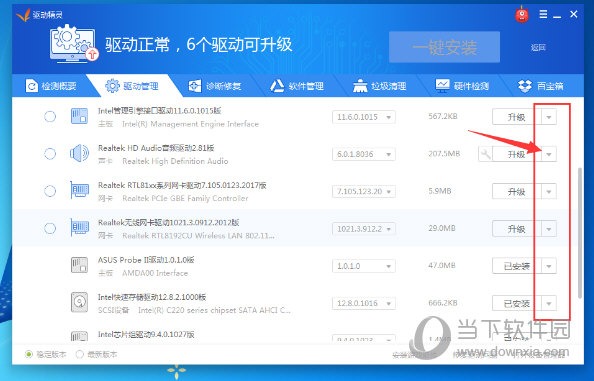Click the 207.5MB size value

[x=444, y=154]
